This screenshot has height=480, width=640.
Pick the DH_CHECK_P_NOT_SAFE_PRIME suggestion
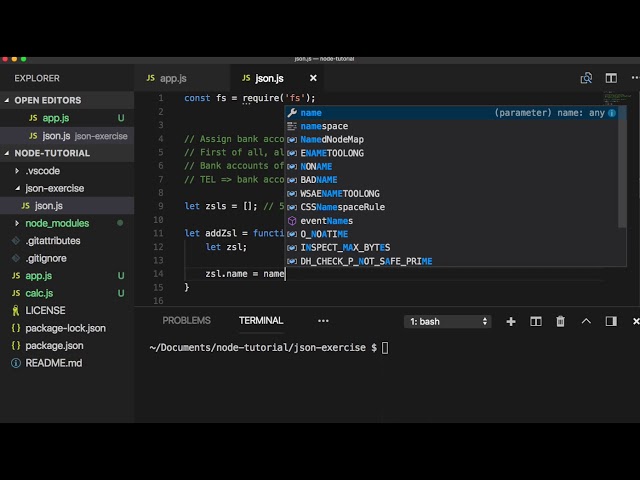(451, 261)
